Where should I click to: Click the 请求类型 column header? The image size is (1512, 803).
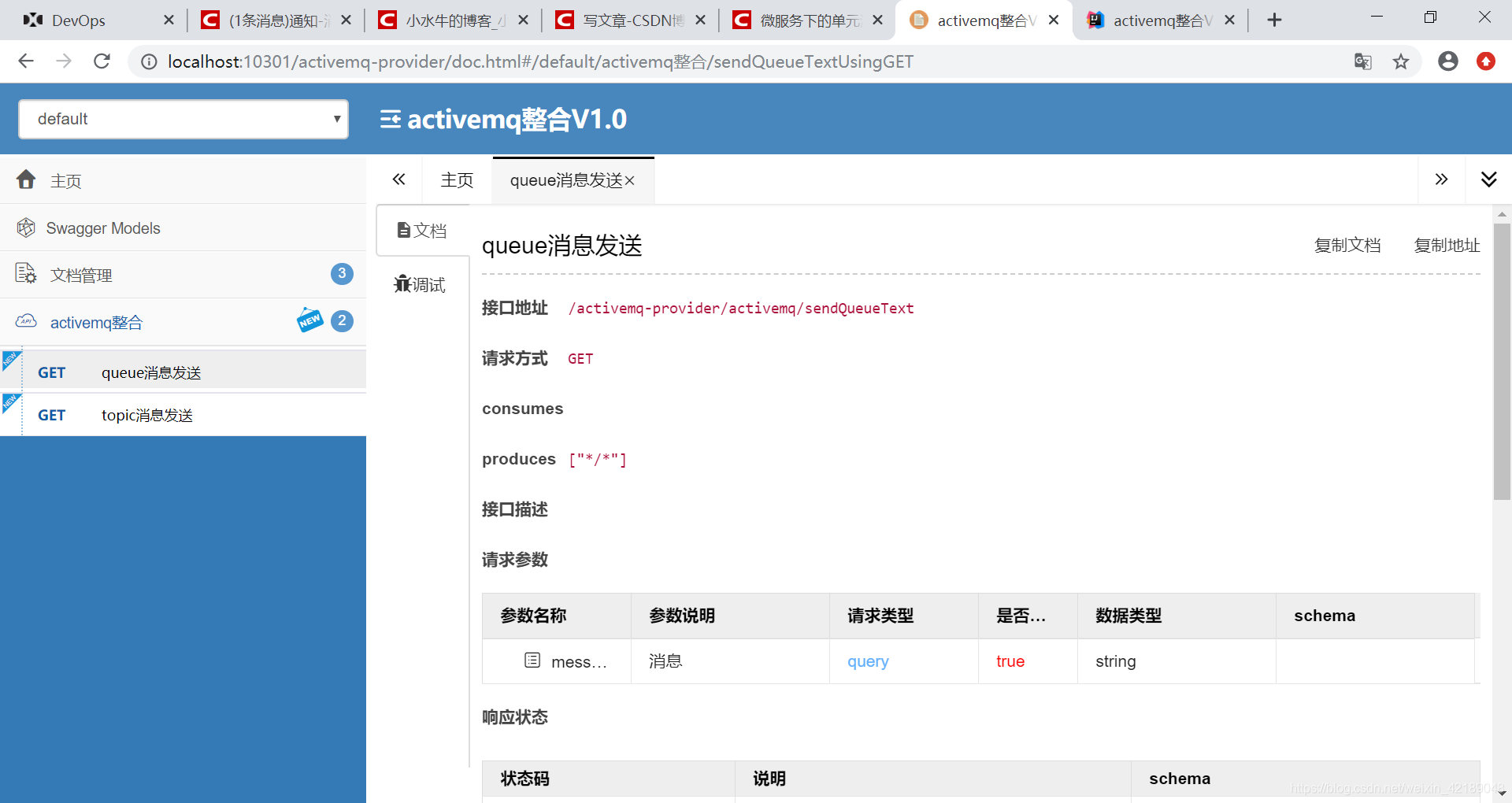click(x=903, y=616)
